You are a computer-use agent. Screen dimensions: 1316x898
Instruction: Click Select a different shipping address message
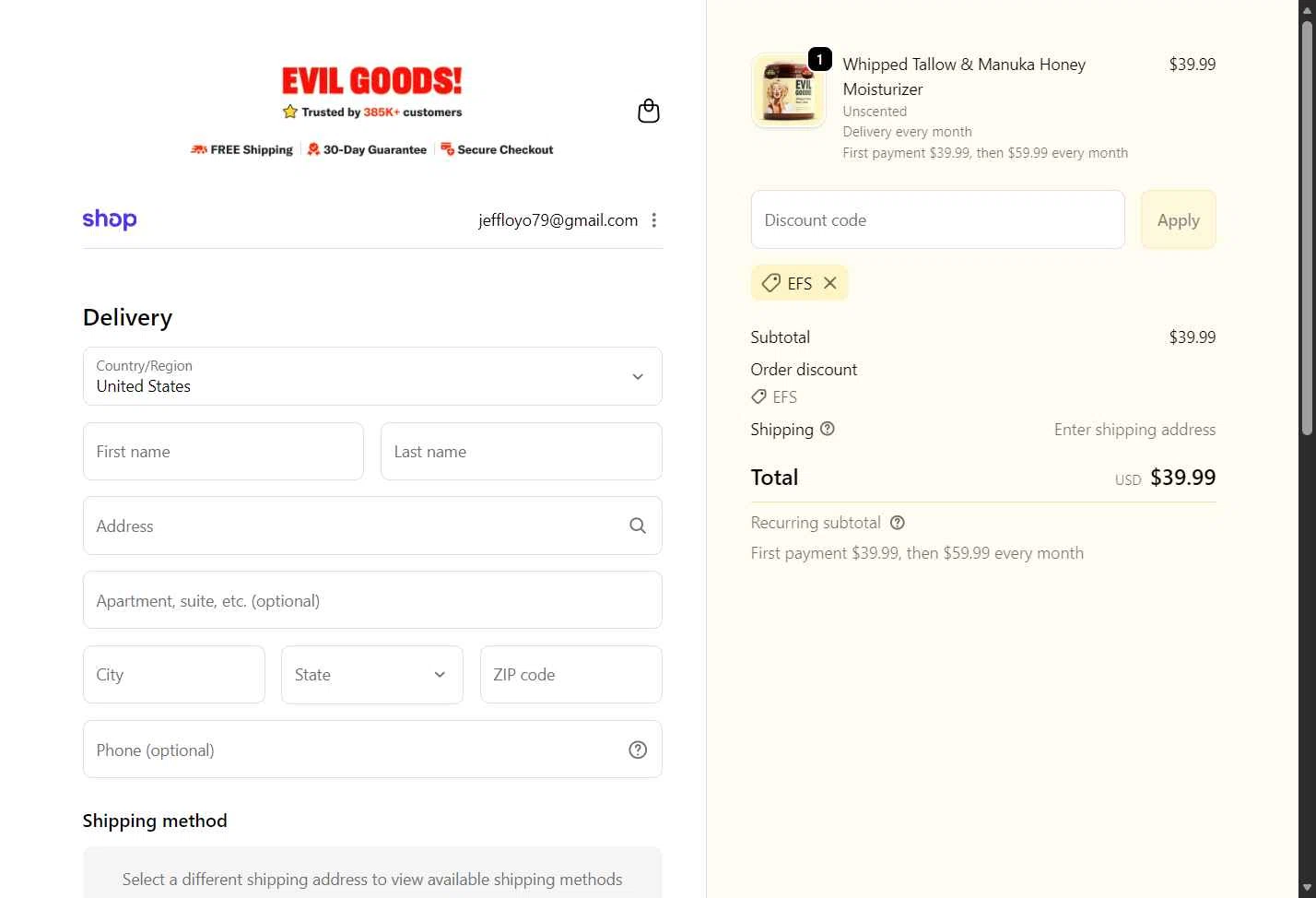click(x=372, y=880)
